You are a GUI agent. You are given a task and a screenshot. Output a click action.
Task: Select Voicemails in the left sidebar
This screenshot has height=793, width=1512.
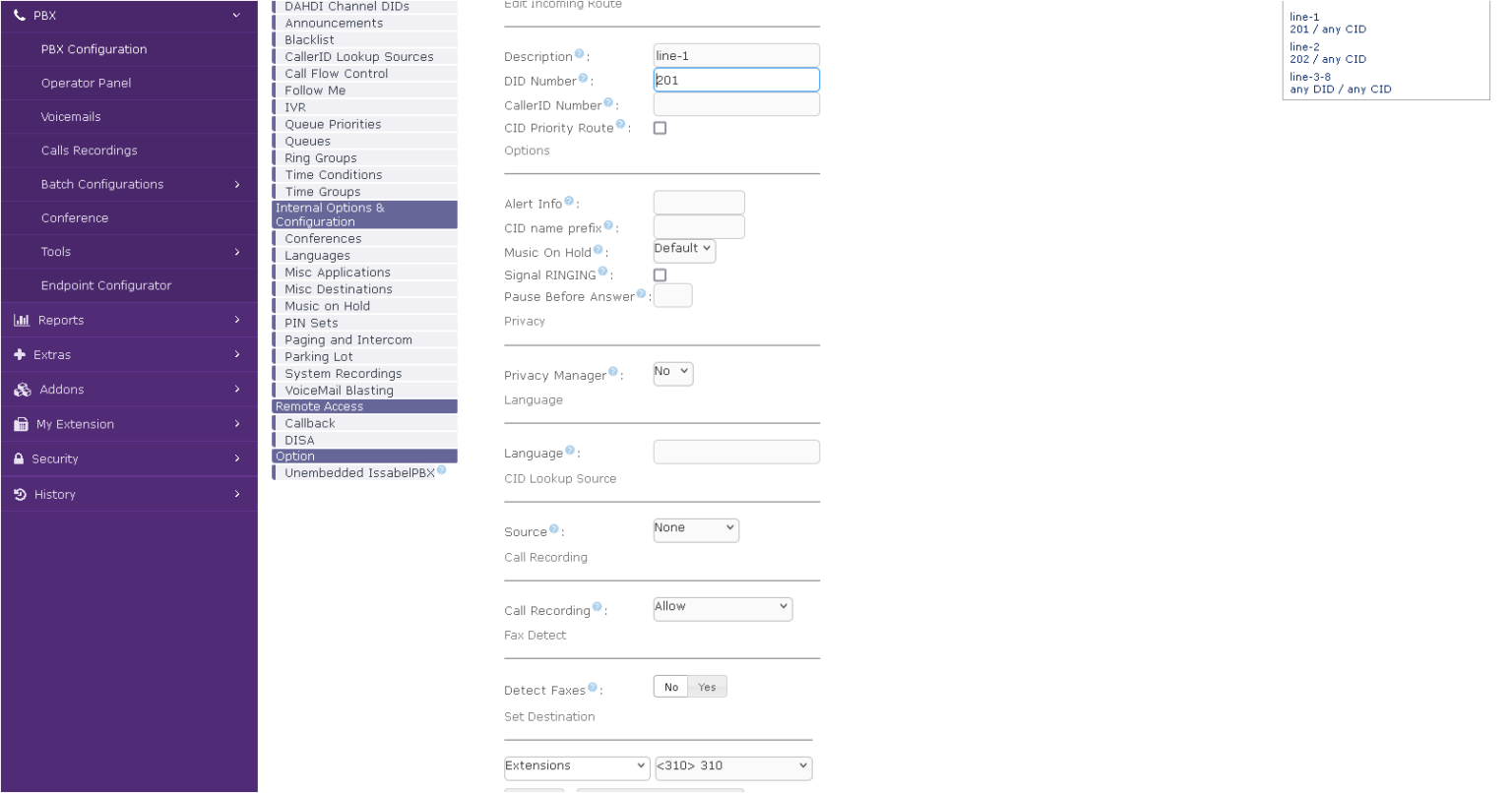(x=71, y=117)
